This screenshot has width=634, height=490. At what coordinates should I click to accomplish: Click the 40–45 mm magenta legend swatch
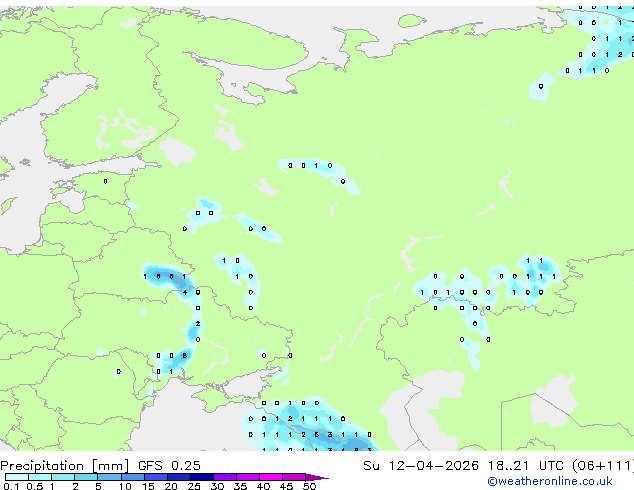click(x=271, y=477)
